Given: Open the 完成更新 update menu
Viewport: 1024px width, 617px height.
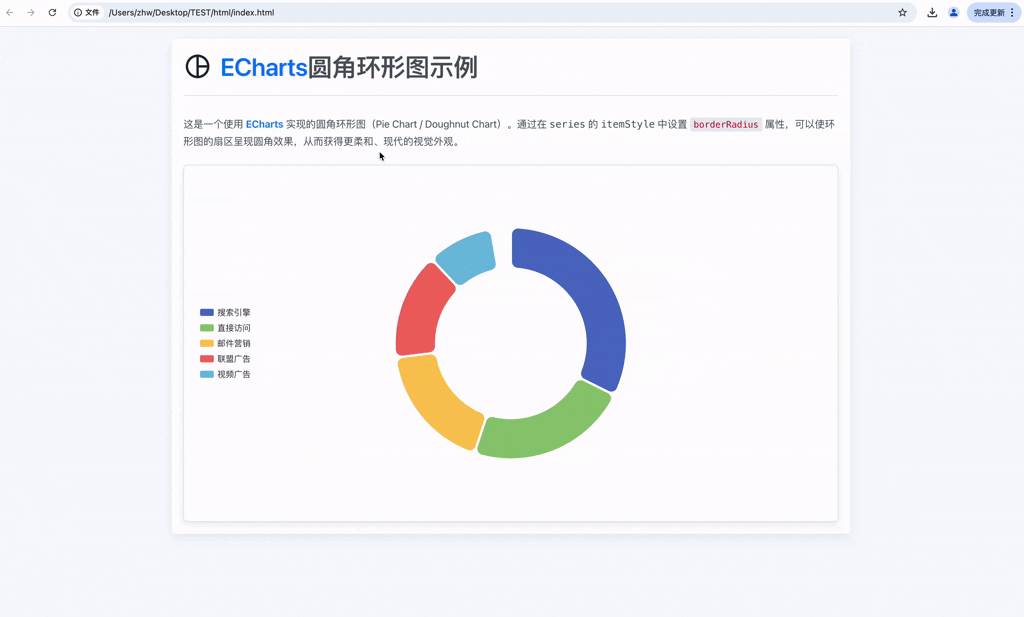Looking at the screenshot, I should point(989,12).
